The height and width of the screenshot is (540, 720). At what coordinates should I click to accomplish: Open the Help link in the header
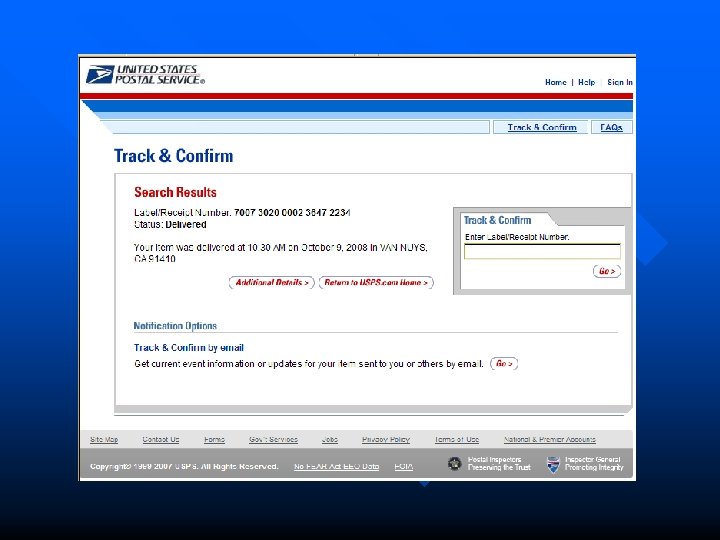tap(586, 82)
